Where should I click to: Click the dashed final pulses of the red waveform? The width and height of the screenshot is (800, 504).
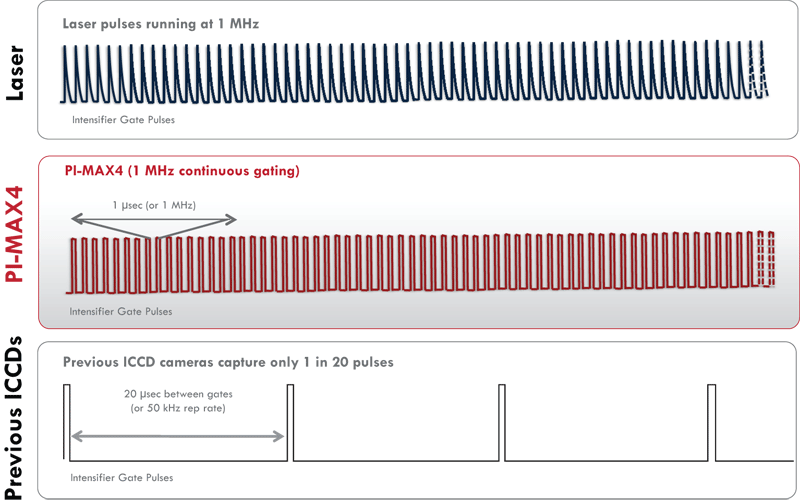(x=766, y=259)
